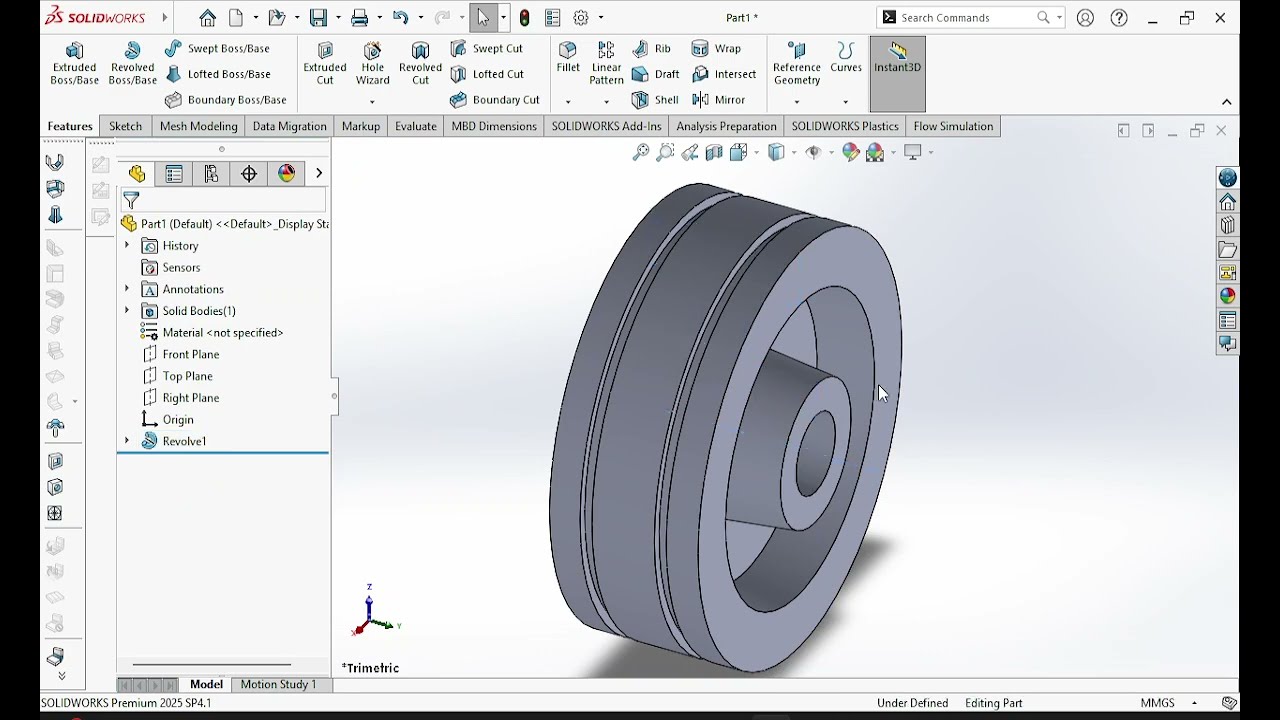Open the Appearances color wheel in task pane

tap(1227, 296)
